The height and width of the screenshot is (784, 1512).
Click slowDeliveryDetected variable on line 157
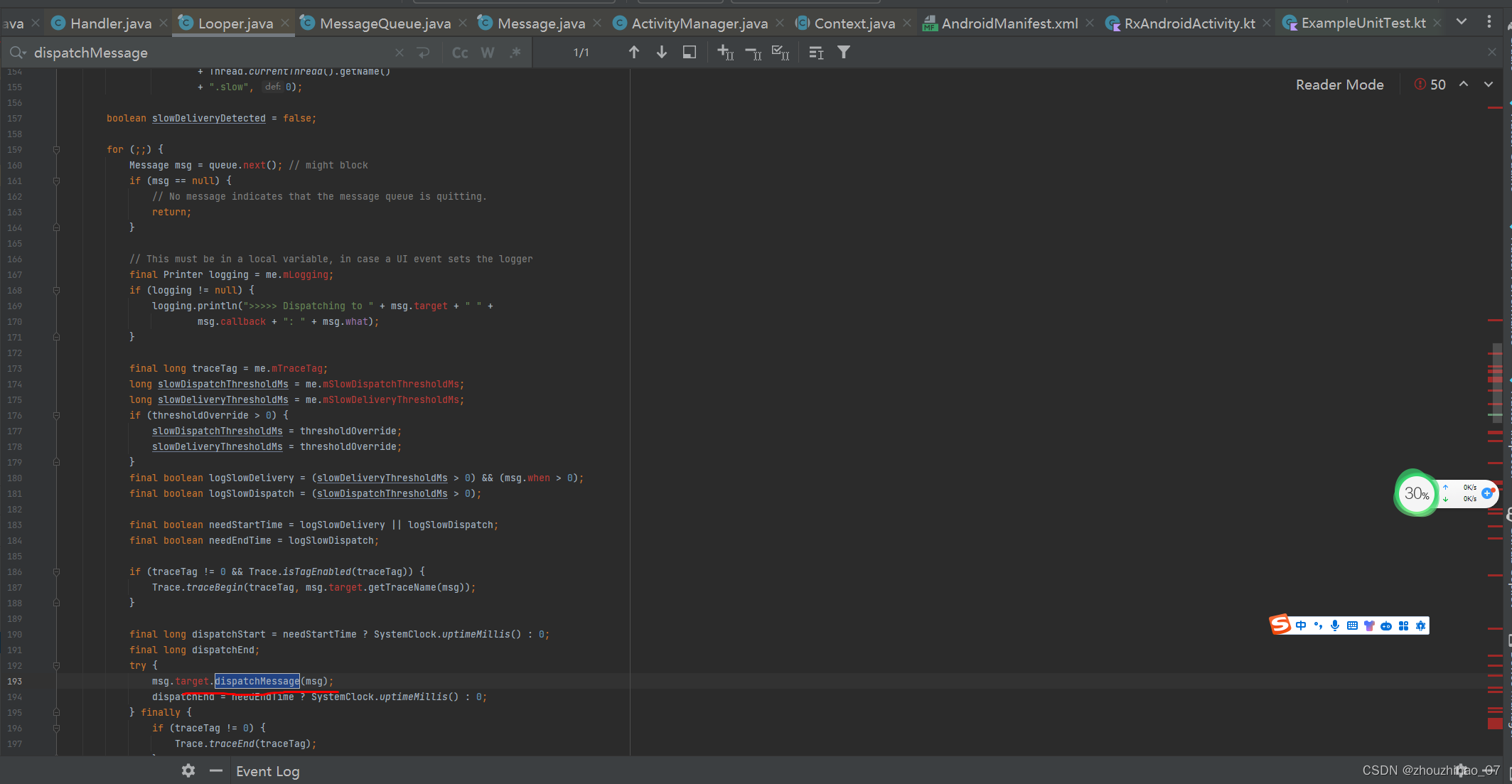[x=208, y=118]
